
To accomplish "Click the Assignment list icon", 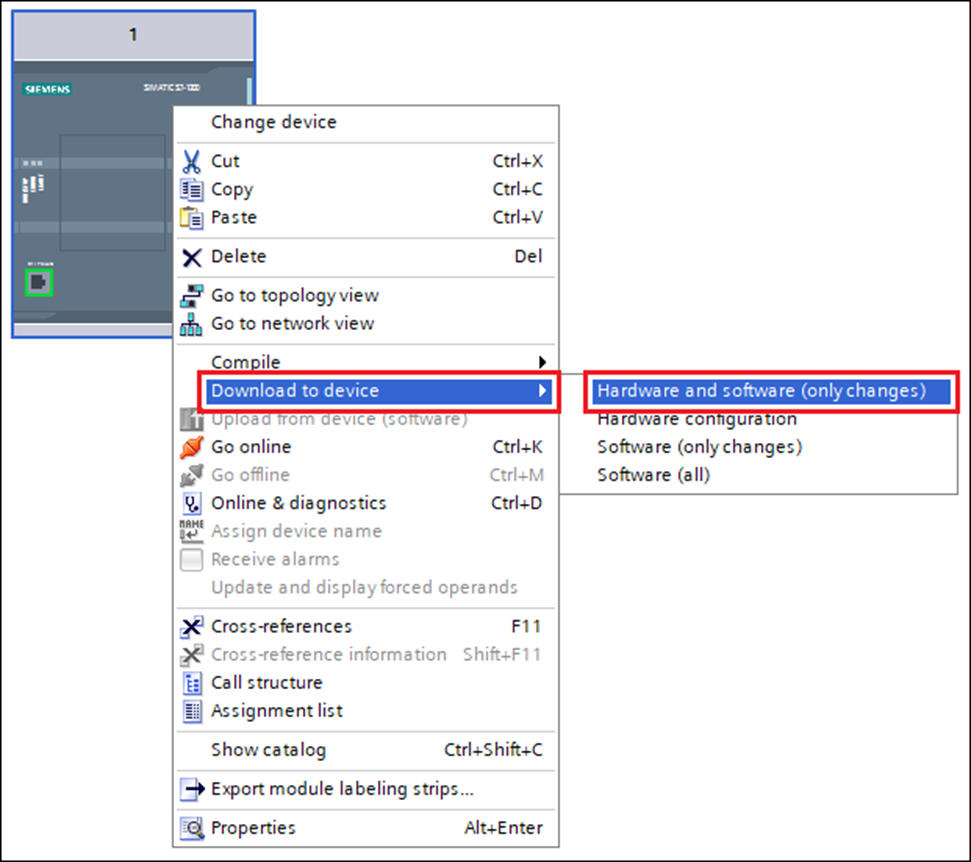I will (x=191, y=710).
